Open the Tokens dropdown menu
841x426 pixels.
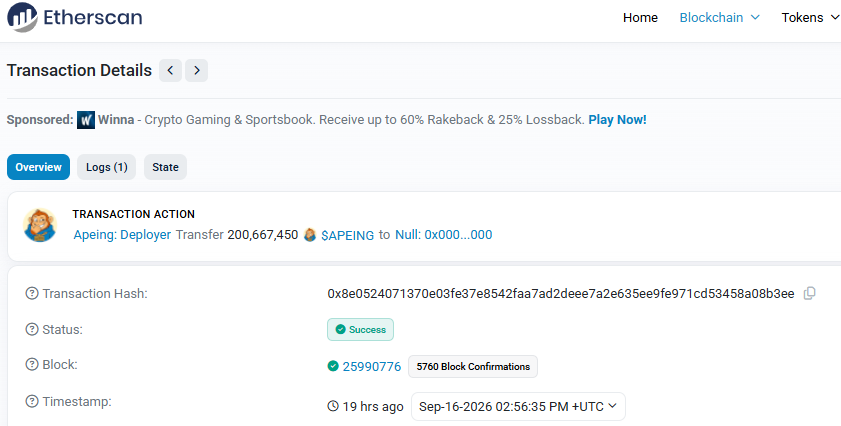pos(810,17)
